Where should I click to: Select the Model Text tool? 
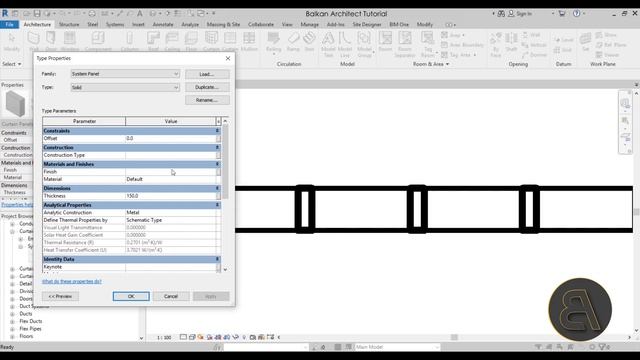(328, 44)
